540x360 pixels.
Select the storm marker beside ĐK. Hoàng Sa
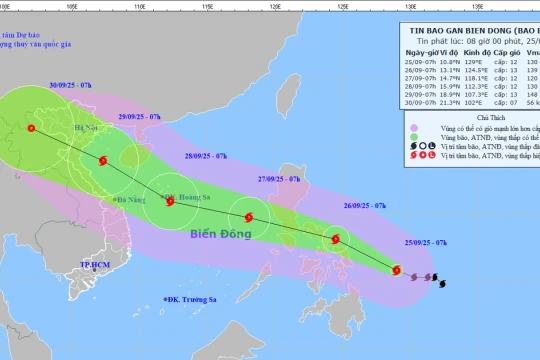click(170, 202)
